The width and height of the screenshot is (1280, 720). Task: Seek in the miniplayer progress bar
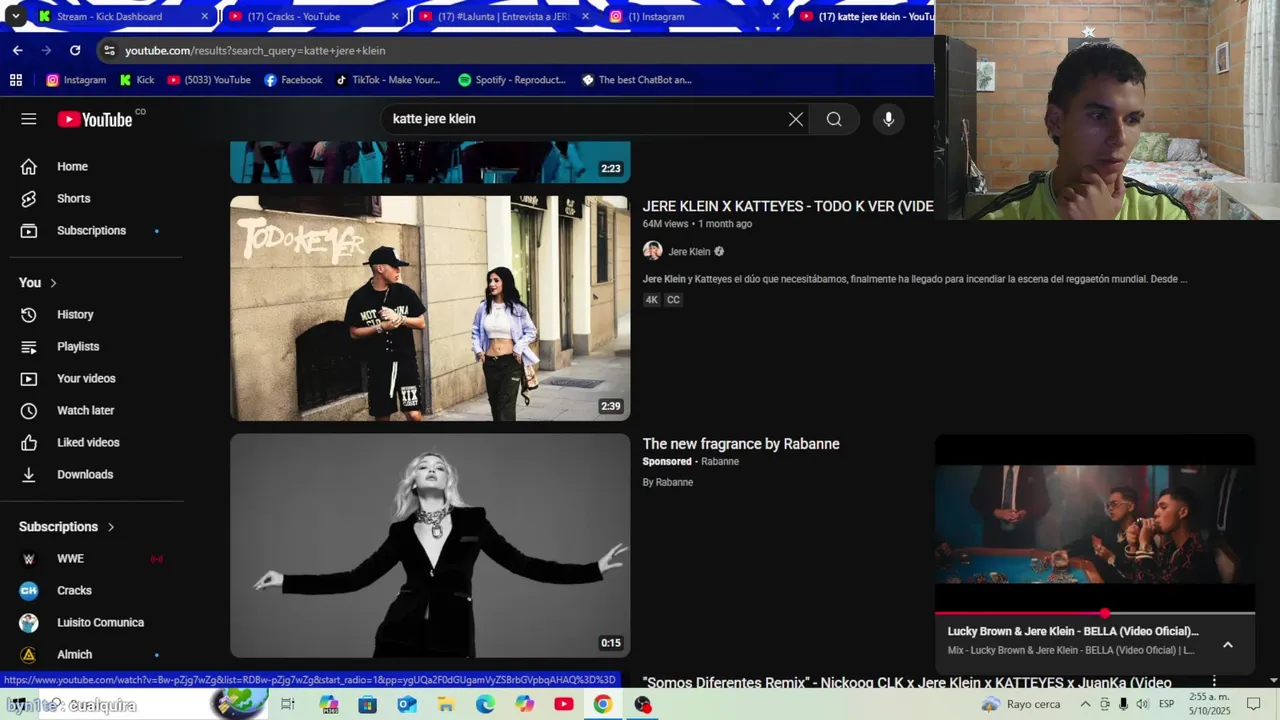1095,613
